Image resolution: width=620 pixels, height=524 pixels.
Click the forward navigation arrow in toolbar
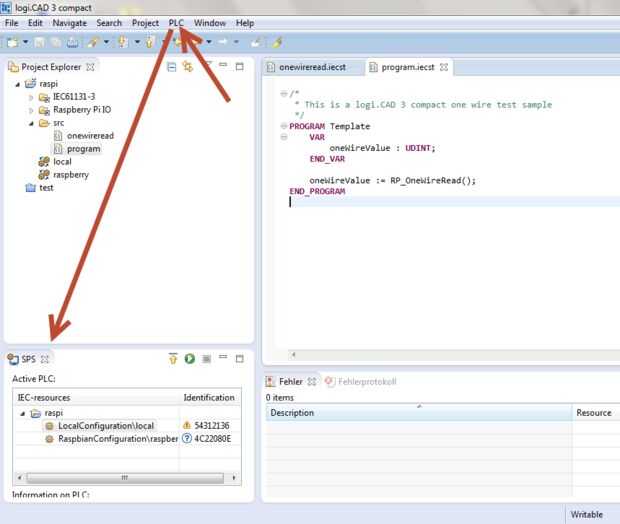(223, 42)
